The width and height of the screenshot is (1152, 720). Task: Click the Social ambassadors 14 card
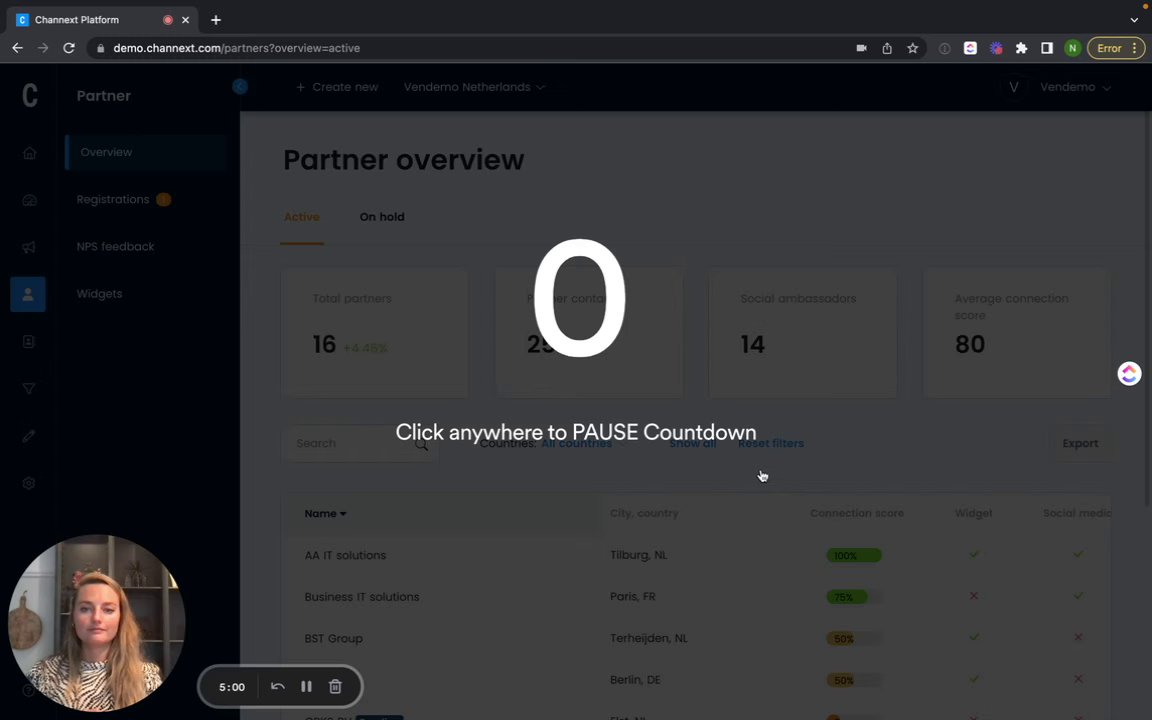click(802, 333)
